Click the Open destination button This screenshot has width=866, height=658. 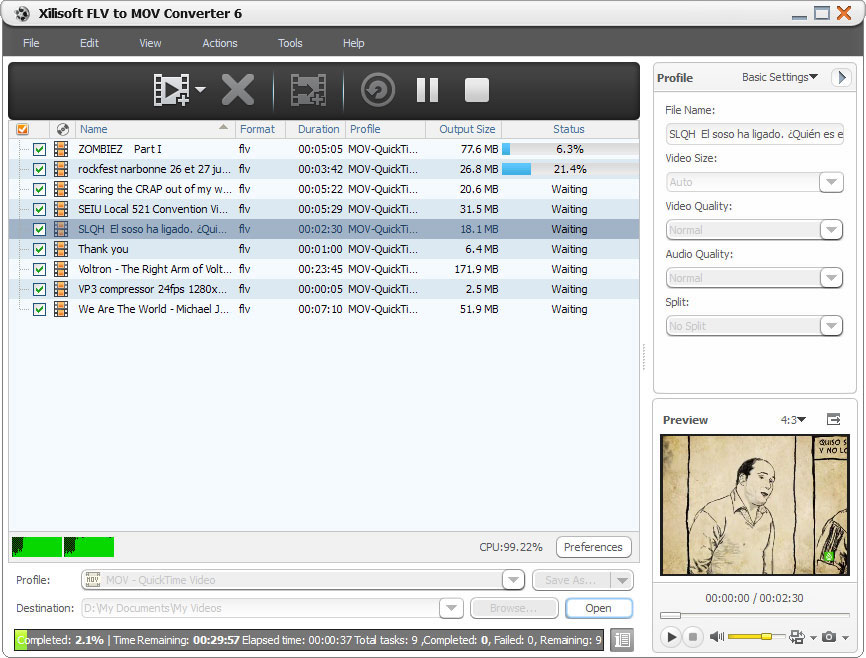coord(598,608)
